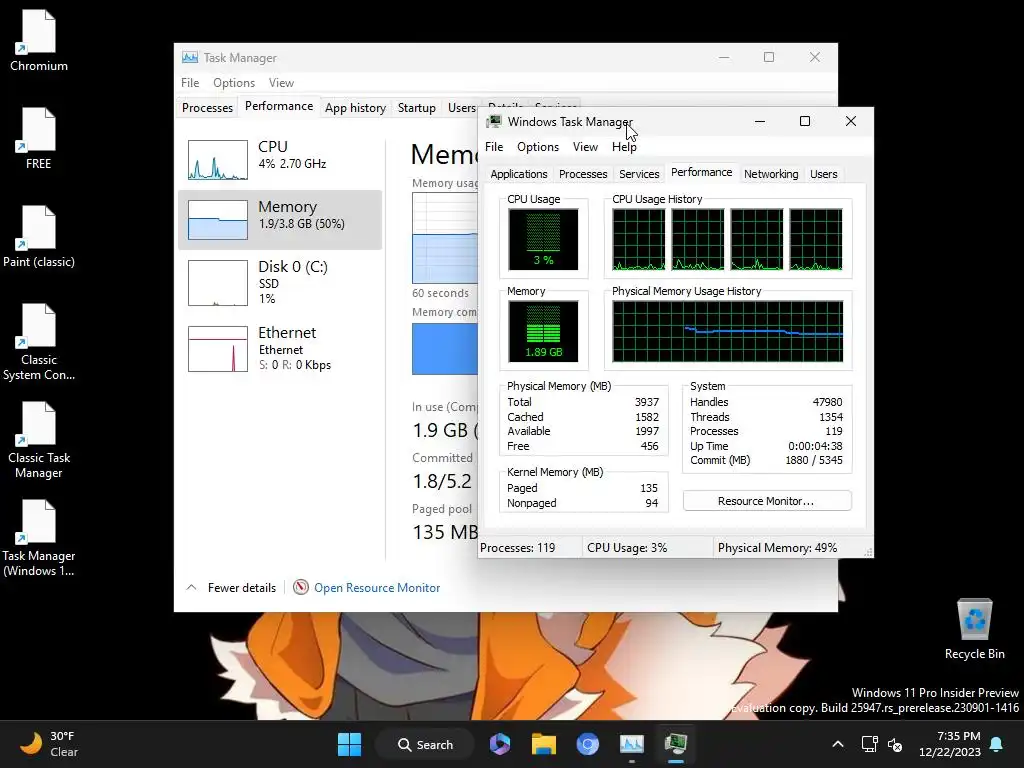Click the Windows Task Manager title icon
Image resolution: width=1024 pixels, height=768 pixels.
(494, 121)
